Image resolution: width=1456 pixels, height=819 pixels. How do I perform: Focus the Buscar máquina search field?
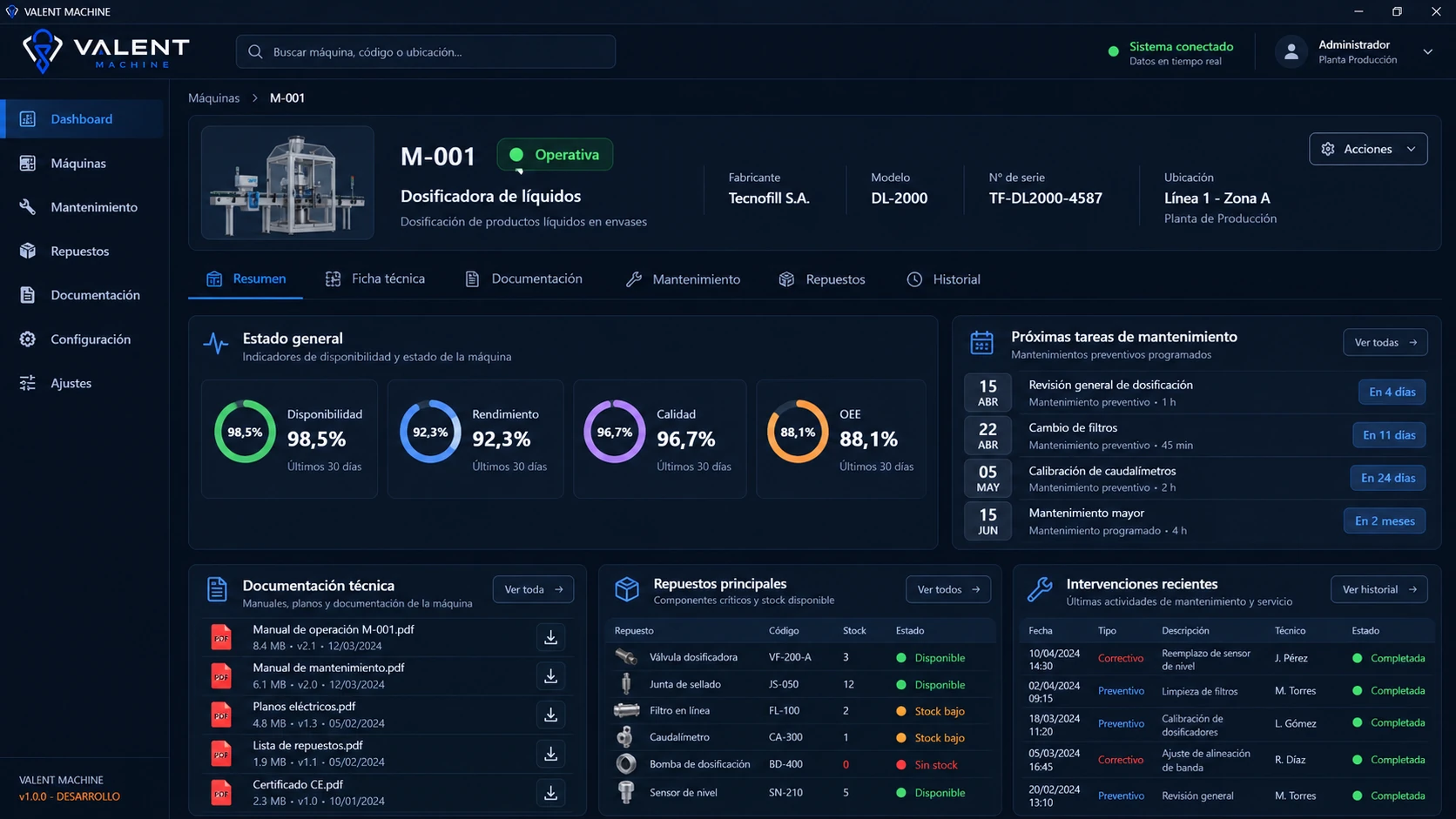[x=426, y=51]
